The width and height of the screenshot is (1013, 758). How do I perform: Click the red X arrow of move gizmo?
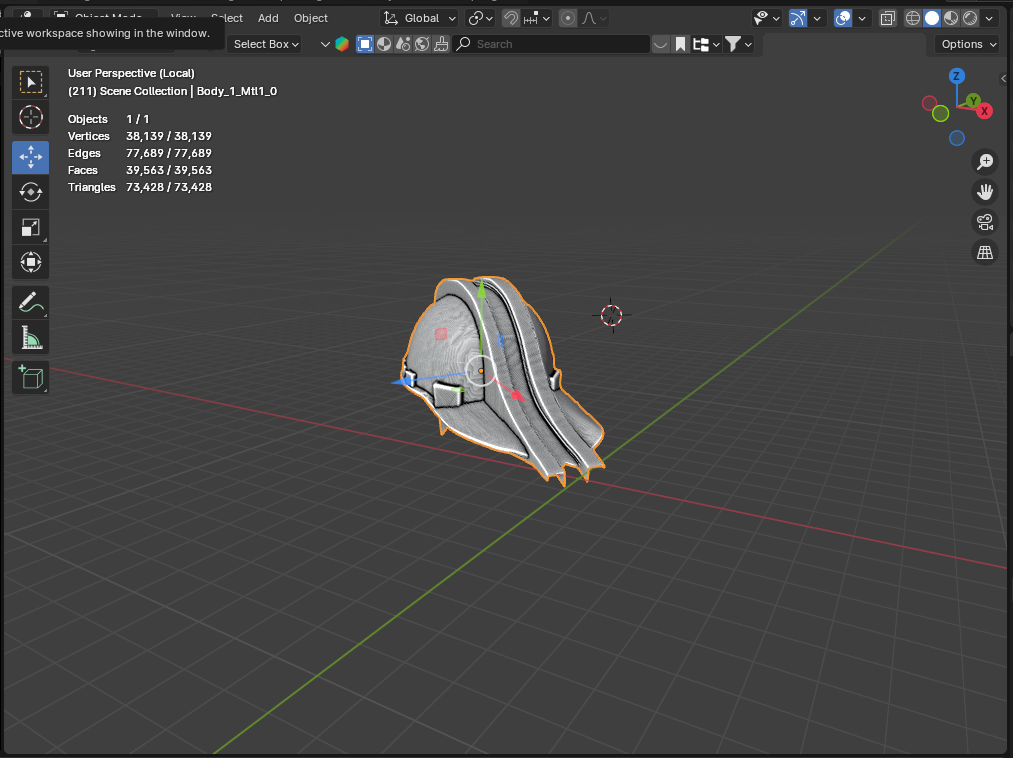[517, 394]
